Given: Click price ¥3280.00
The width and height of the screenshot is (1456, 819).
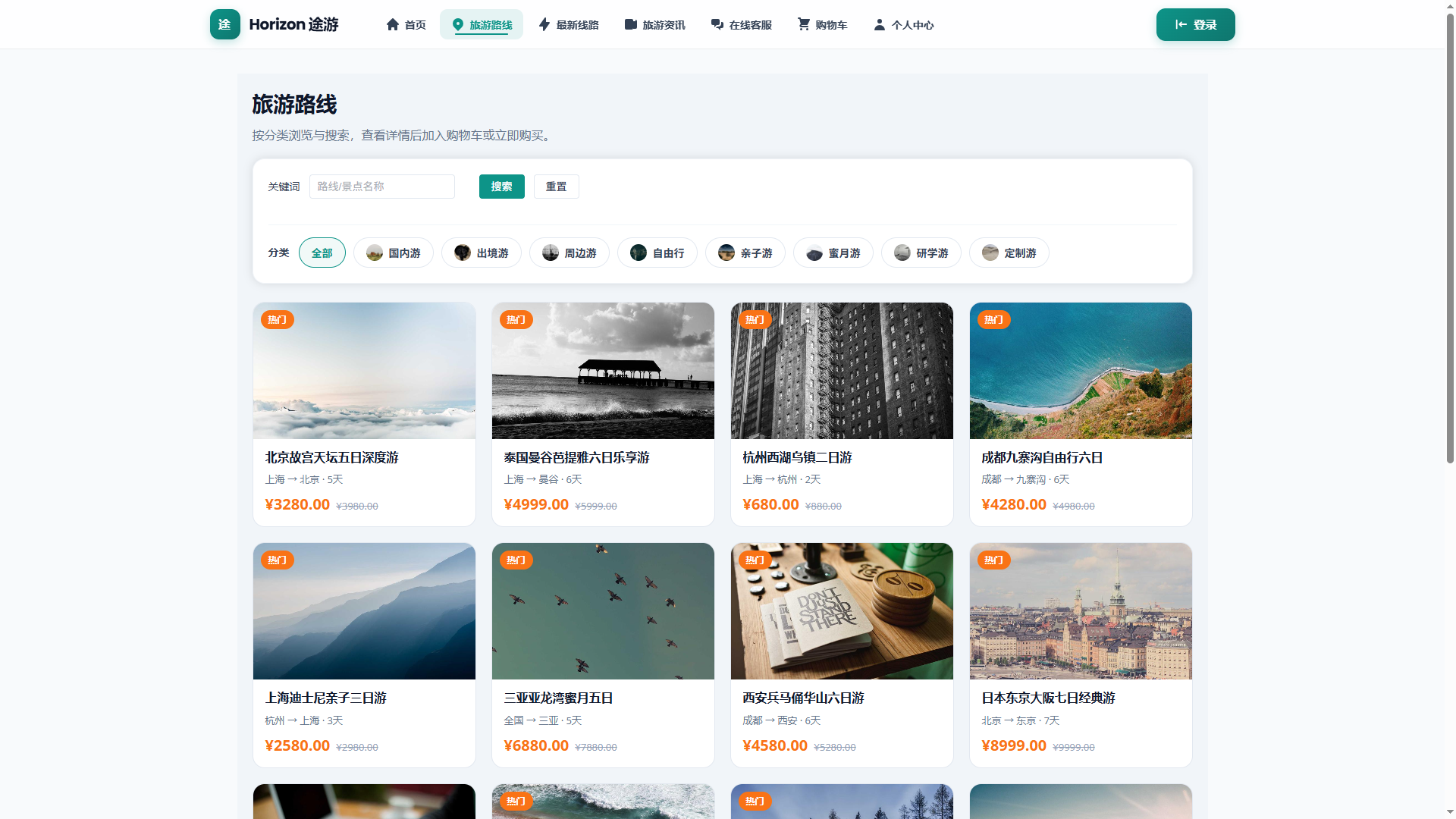Looking at the screenshot, I should click(x=297, y=504).
